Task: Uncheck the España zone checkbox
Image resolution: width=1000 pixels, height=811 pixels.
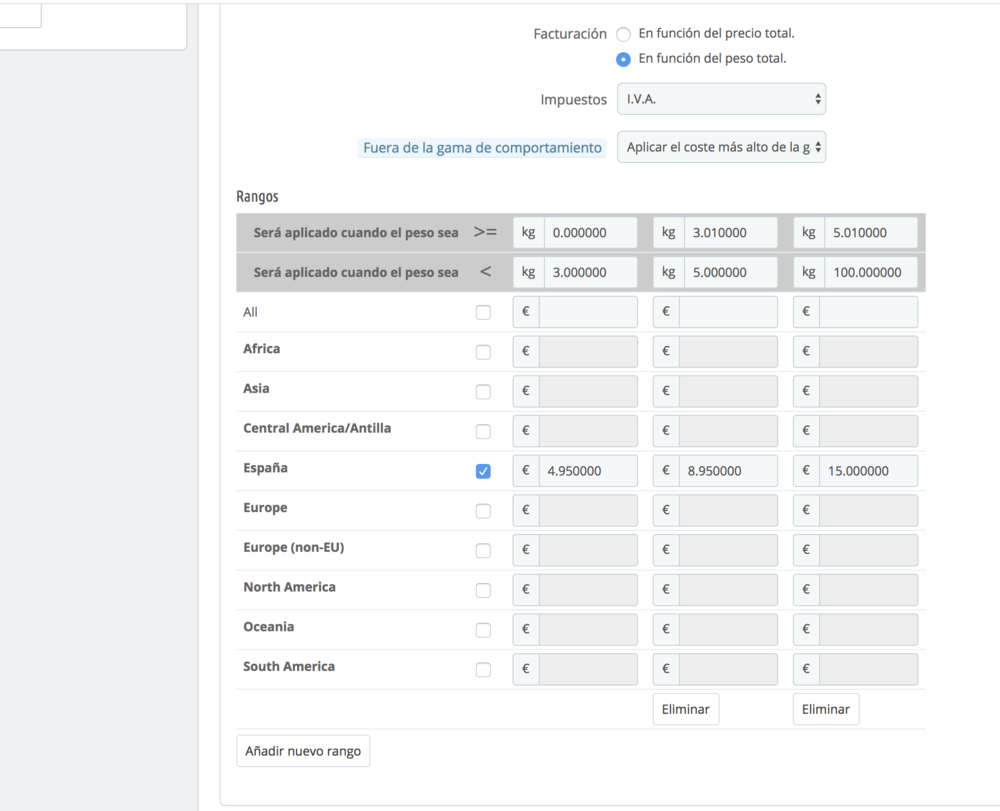Action: pos(483,471)
